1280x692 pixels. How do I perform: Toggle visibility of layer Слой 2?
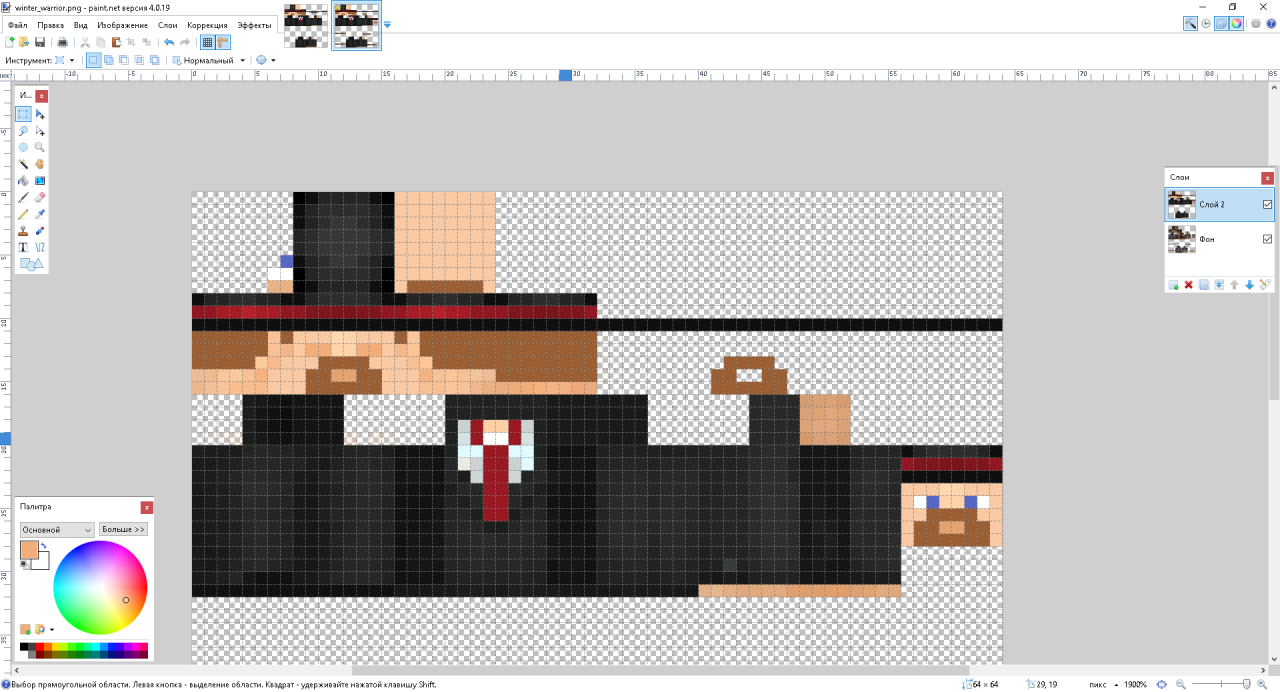[1268, 204]
